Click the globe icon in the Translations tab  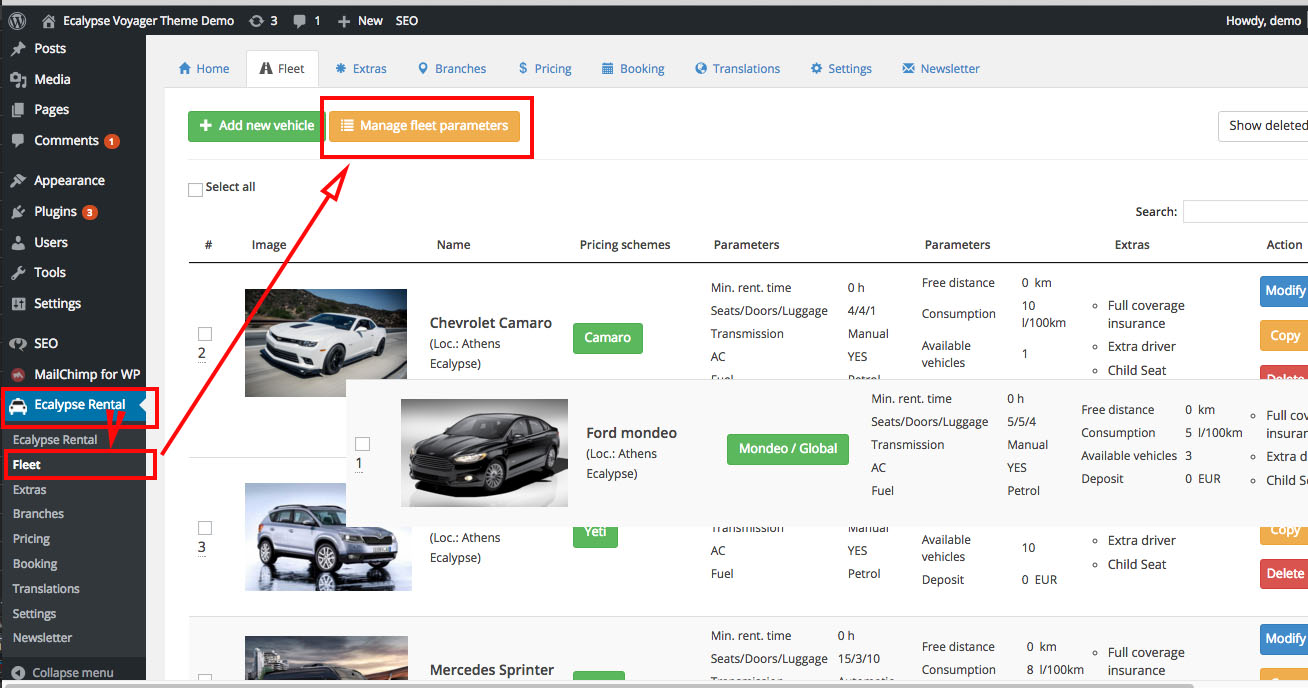[701, 69]
